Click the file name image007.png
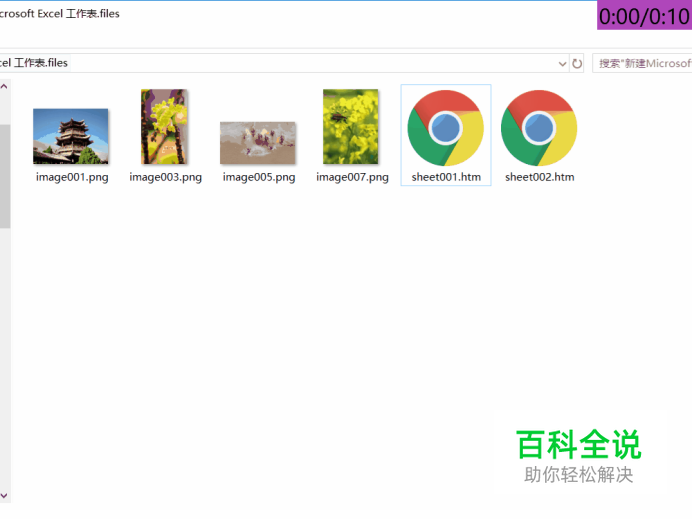 point(352,177)
